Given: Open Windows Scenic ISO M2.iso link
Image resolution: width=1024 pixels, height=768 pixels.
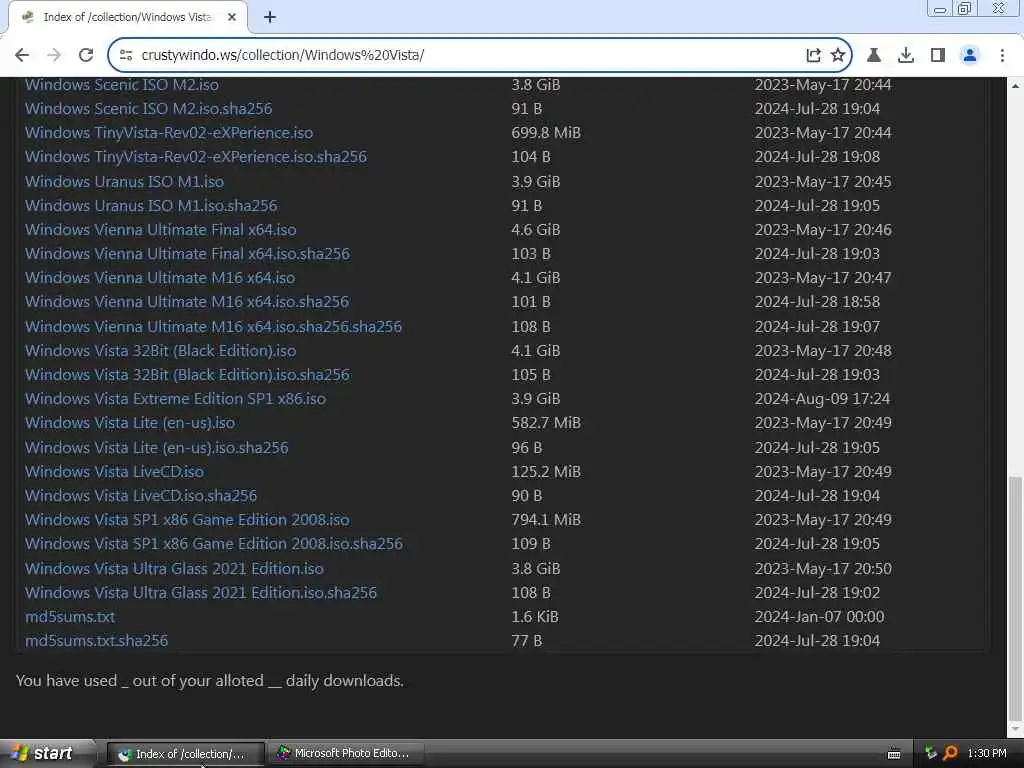Looking at the screenshot, I should (121, 85).
